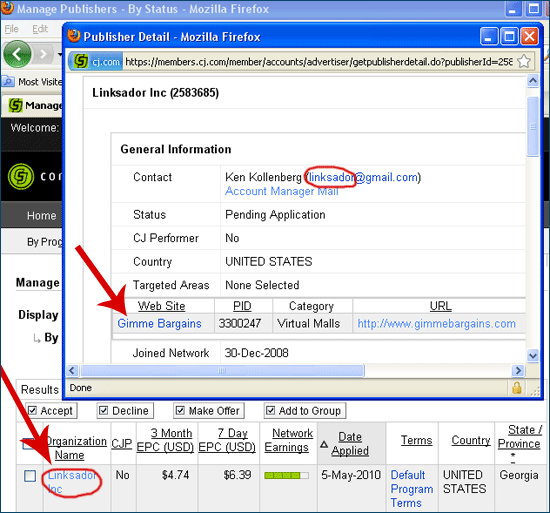This screenshot has width=550, height=513.
Task: Click the 5-May-2010 date applied cell
Action: point(351,475)
